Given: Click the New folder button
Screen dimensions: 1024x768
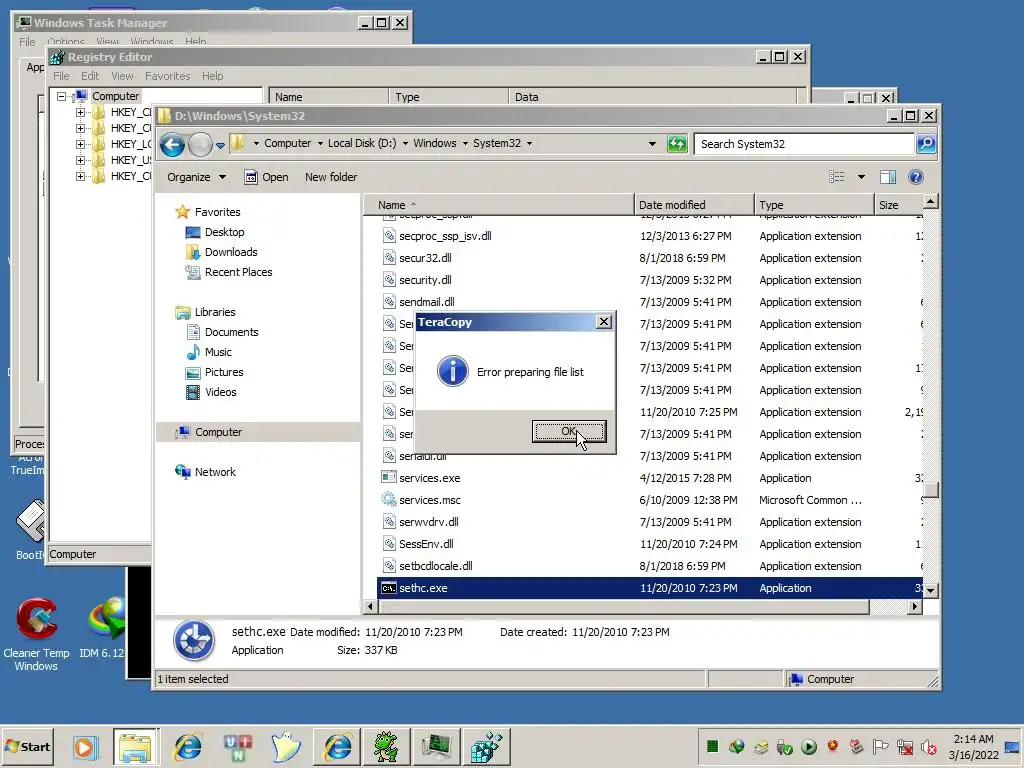Looking at the screenshot, I should point(330,177).
